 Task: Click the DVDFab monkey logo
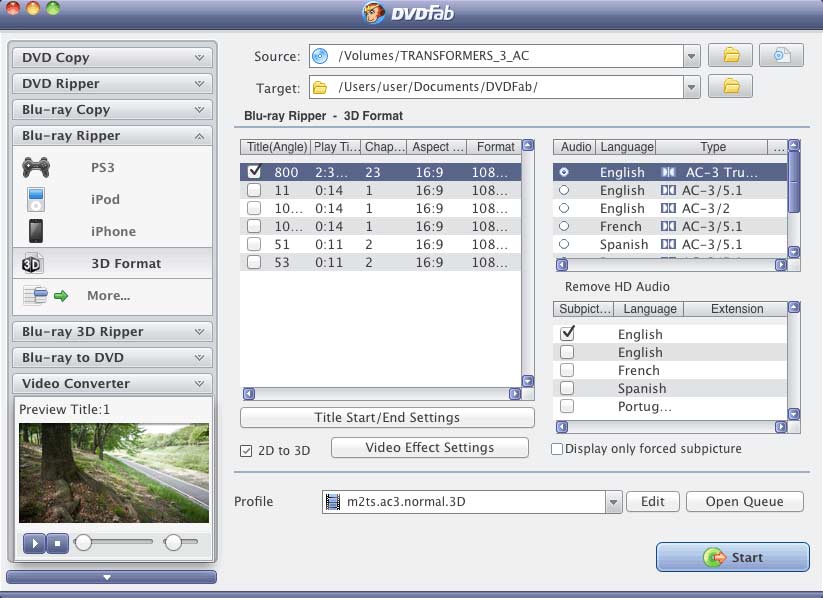(x=373, y=13)
